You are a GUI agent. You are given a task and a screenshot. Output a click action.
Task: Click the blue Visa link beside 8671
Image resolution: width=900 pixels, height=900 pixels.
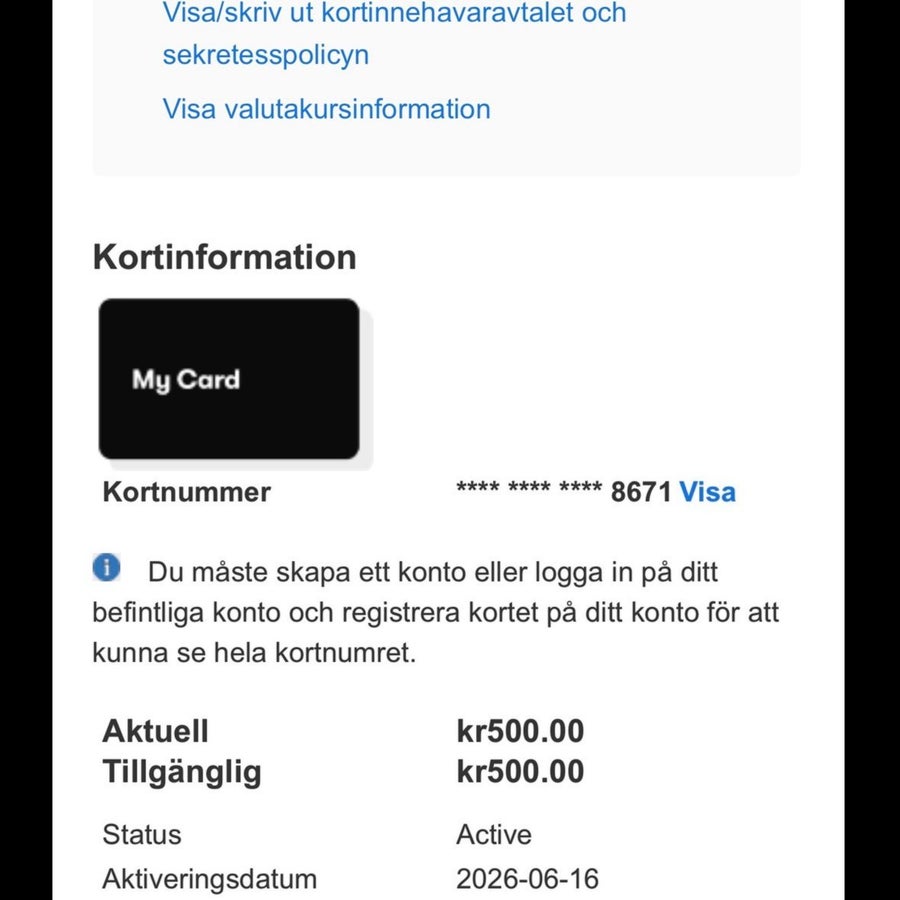[x=707, y=492]
